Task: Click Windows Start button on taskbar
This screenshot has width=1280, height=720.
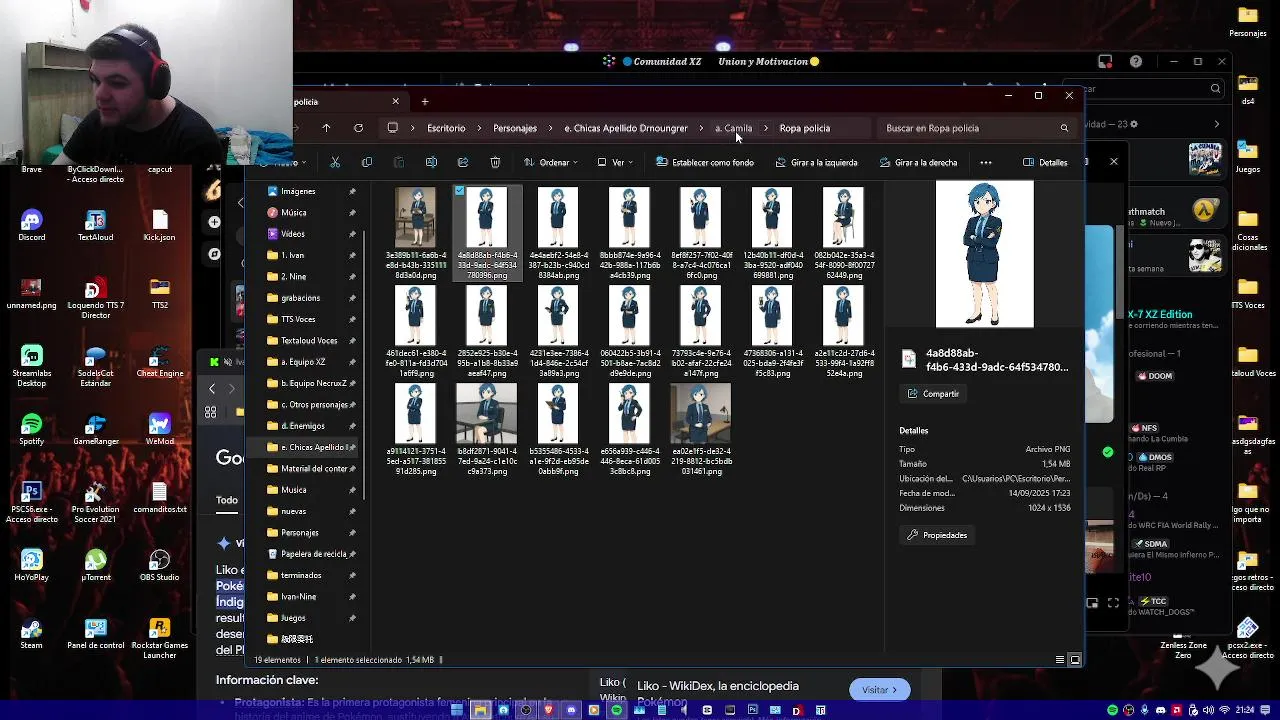Action: pyautogui.click(x=457, y=710)
